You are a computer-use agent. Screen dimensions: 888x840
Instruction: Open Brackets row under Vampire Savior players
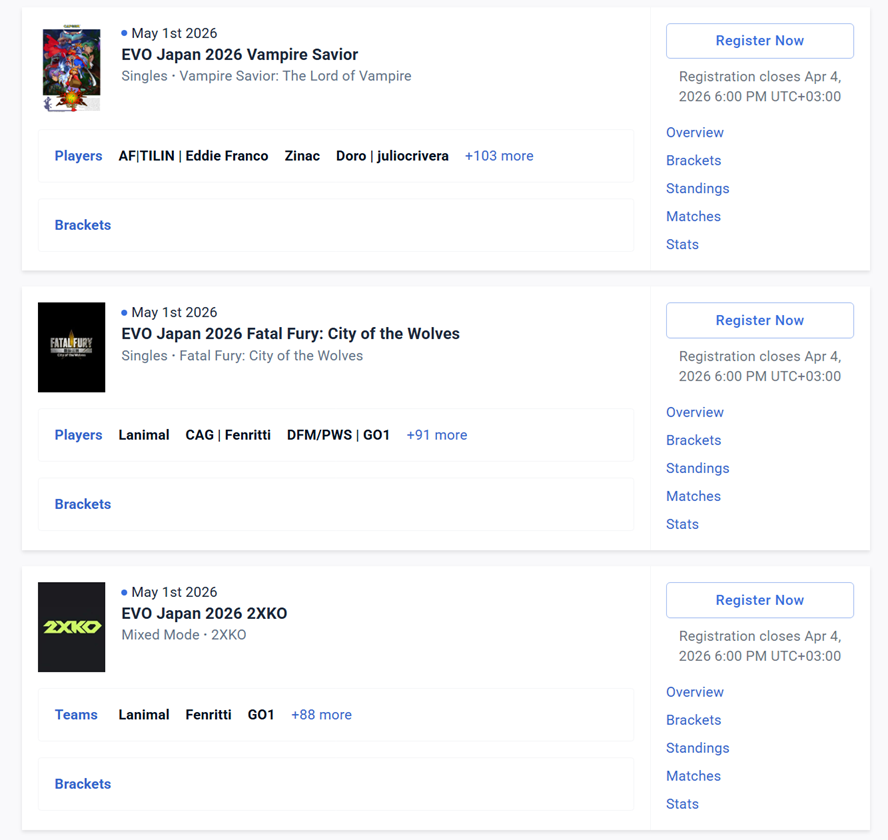(x=336, y=225)
